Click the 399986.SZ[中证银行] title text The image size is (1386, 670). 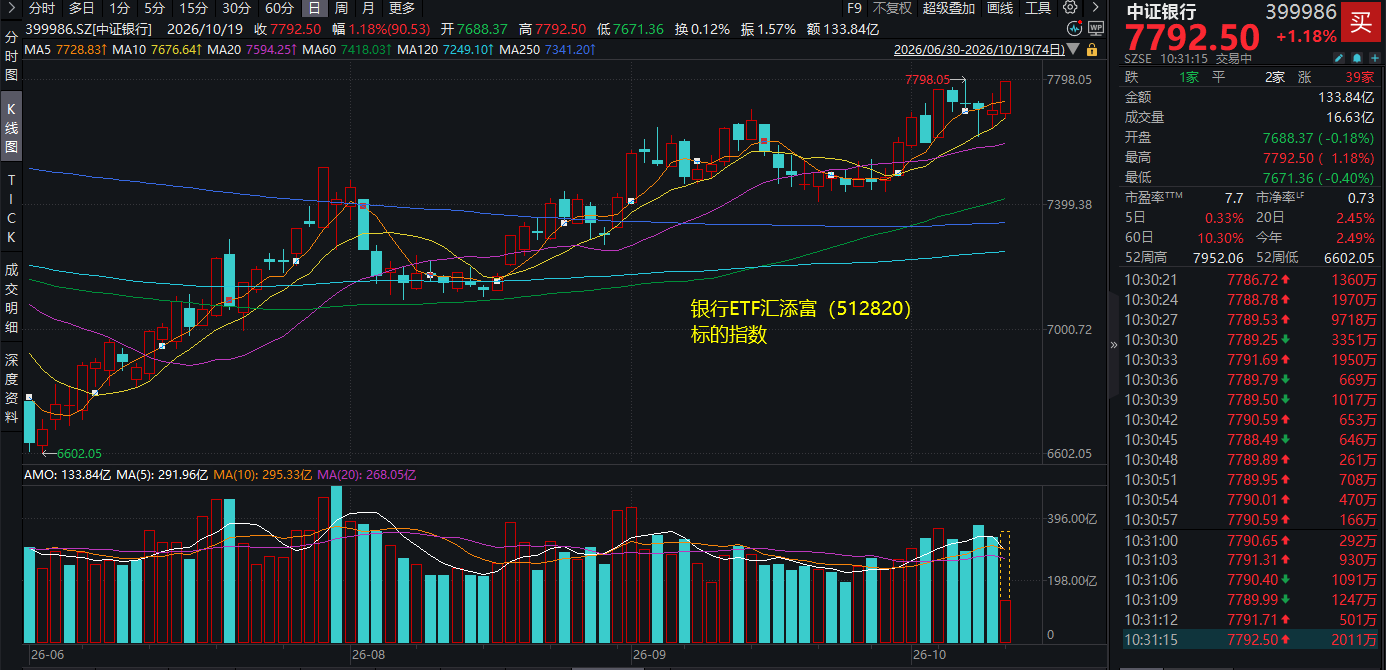pos(90,29)
